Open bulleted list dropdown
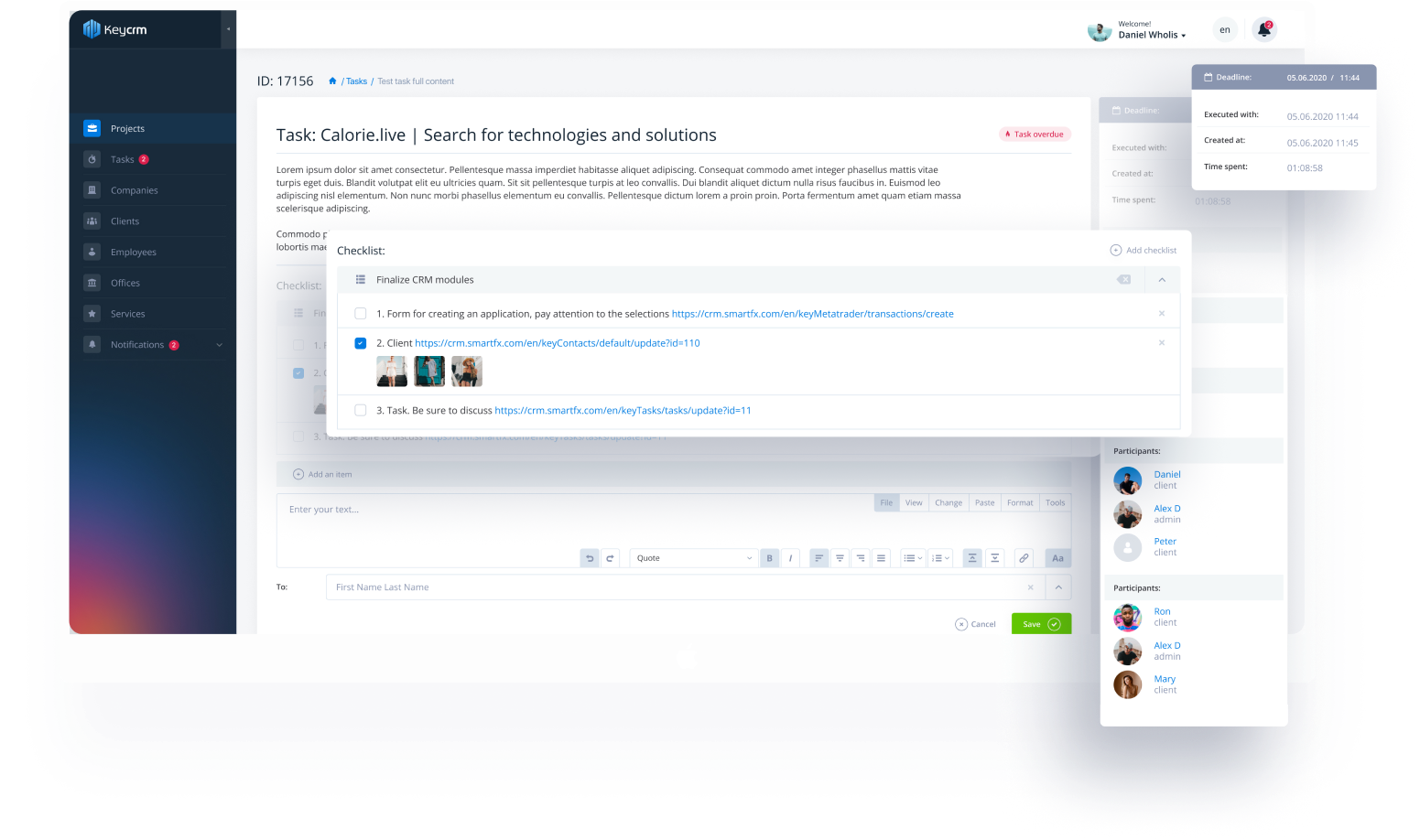 [x=913, y=558]
